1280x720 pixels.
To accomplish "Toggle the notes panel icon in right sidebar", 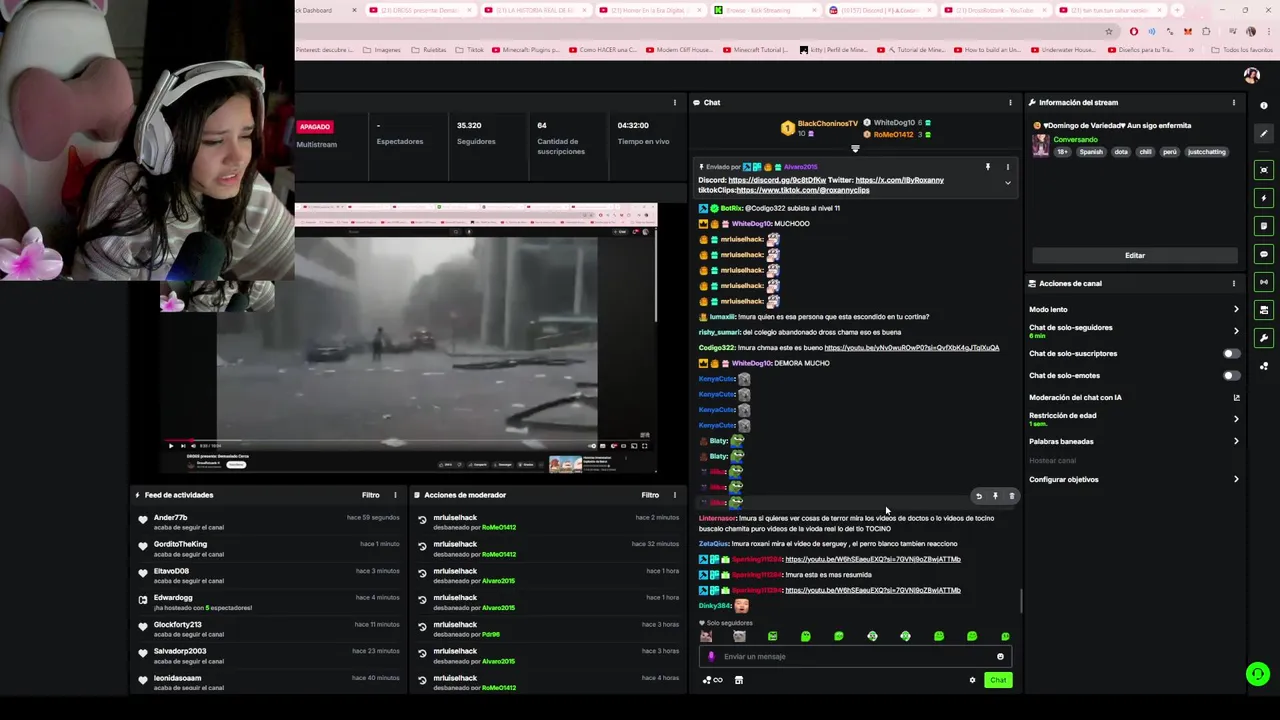I will [x=1264, y=226].
